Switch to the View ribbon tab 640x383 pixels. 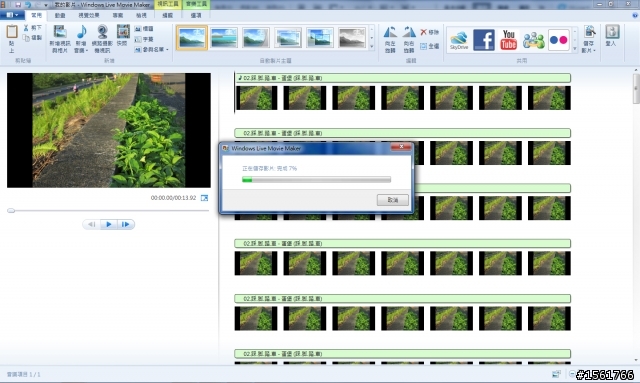(x=141, y=15)
